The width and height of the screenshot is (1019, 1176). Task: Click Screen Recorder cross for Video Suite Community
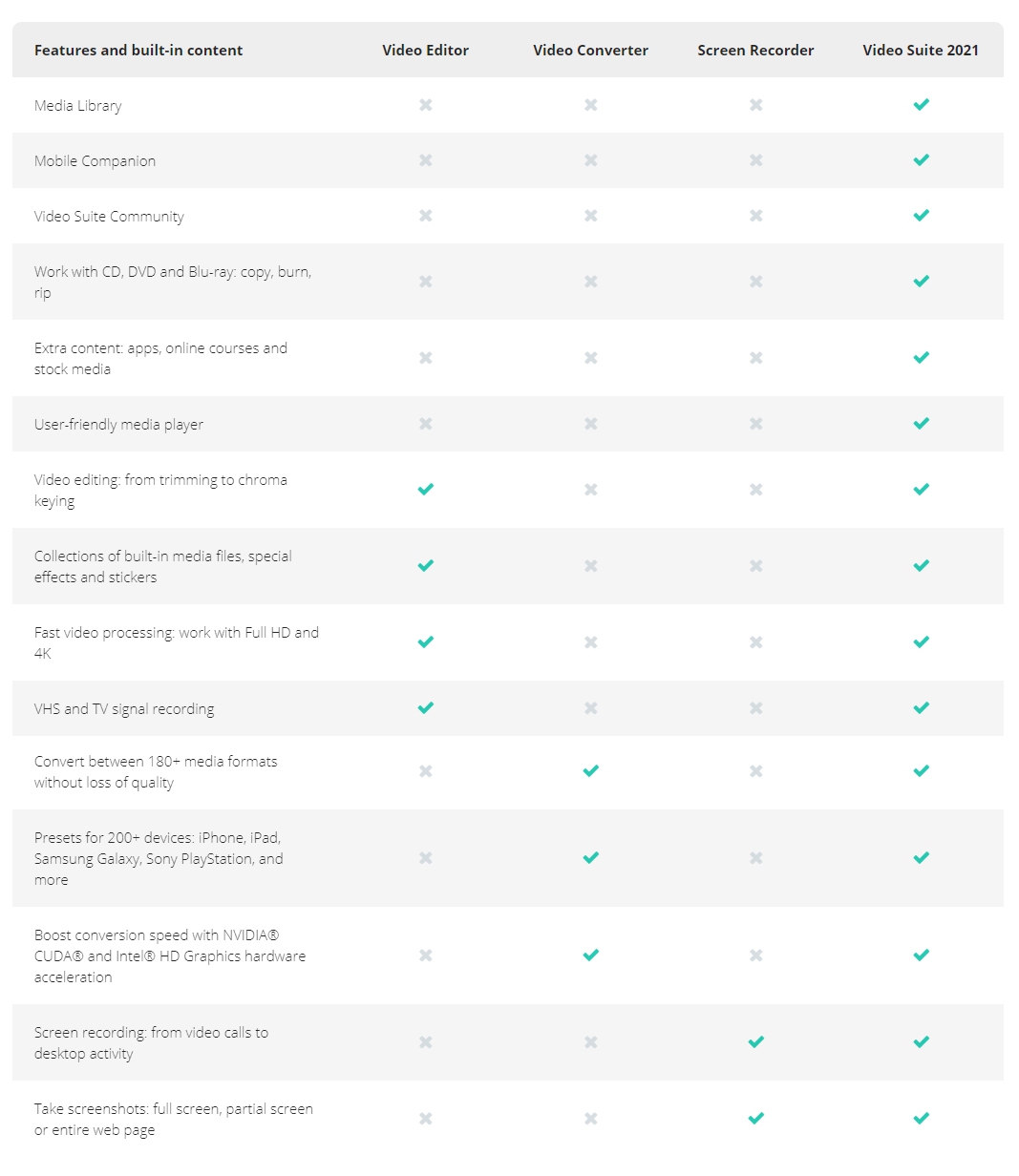click(756, 216)
